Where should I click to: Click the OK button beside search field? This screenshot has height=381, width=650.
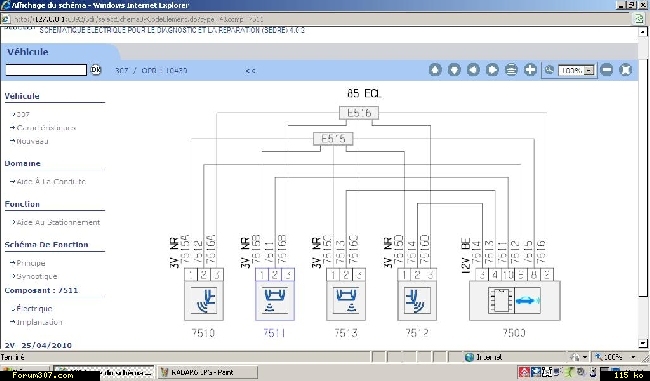[96, 70]
